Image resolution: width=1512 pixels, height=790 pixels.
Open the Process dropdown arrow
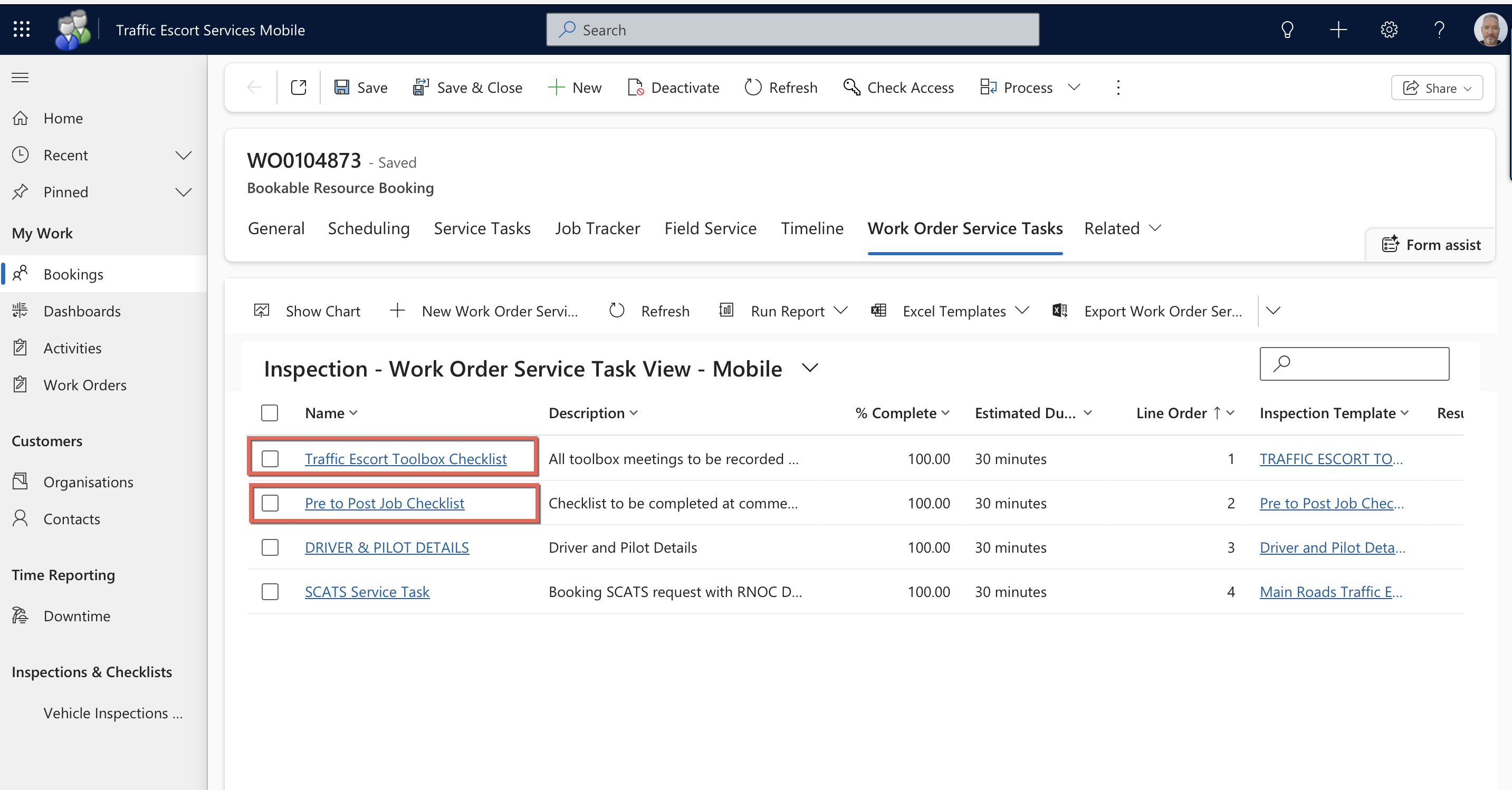point(1074,88)
